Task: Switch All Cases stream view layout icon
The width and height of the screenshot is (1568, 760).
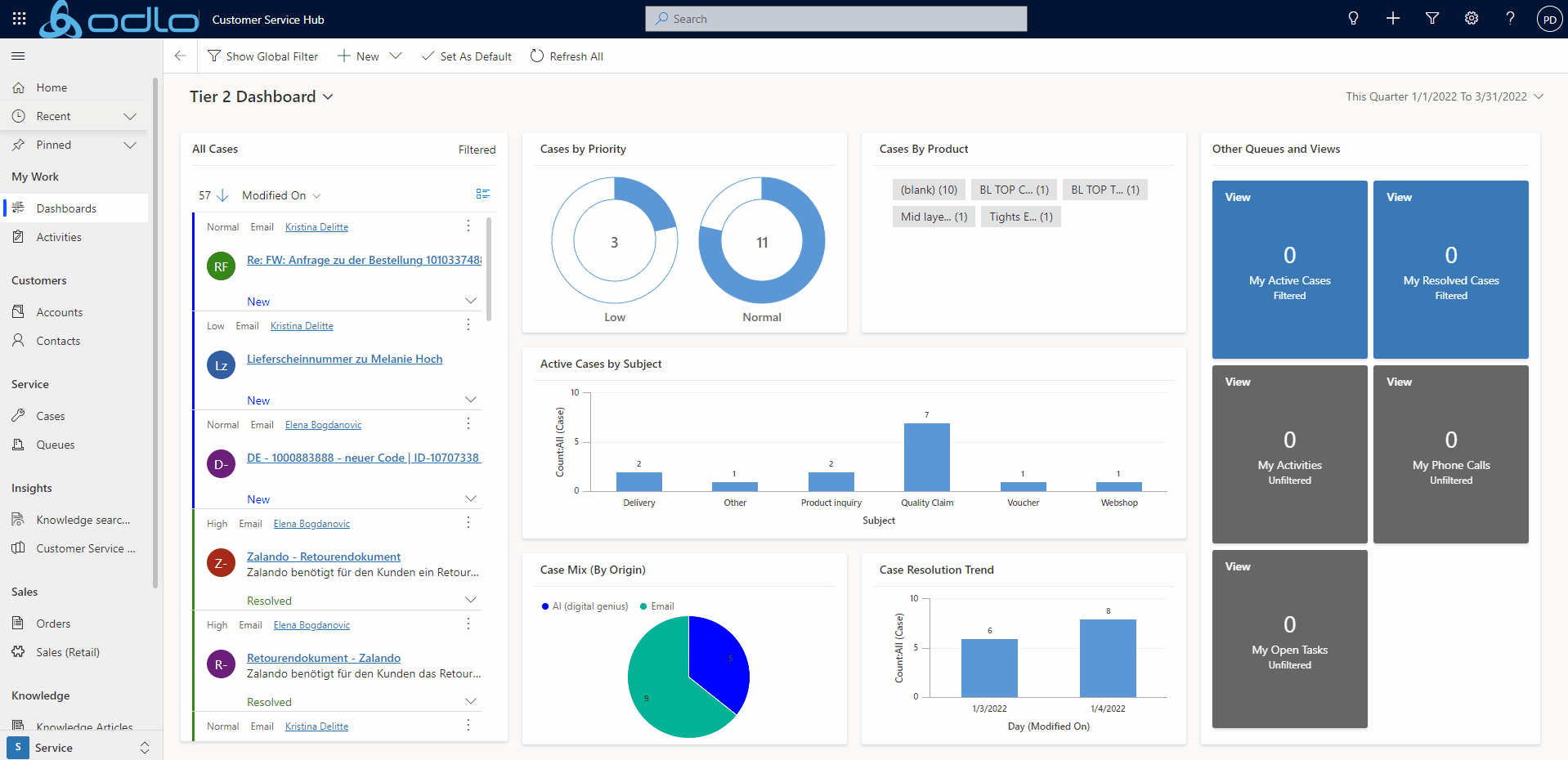Action: click(482, 194)
